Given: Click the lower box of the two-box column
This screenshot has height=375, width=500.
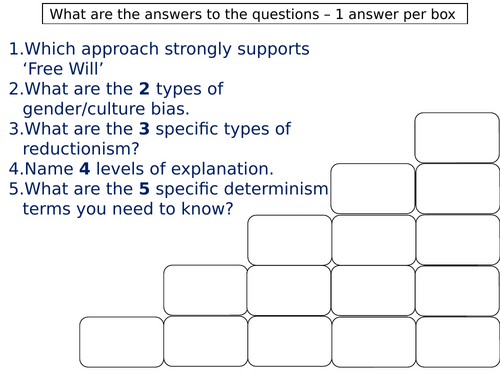Looking at the screenshot, I should tap(206, 341).
